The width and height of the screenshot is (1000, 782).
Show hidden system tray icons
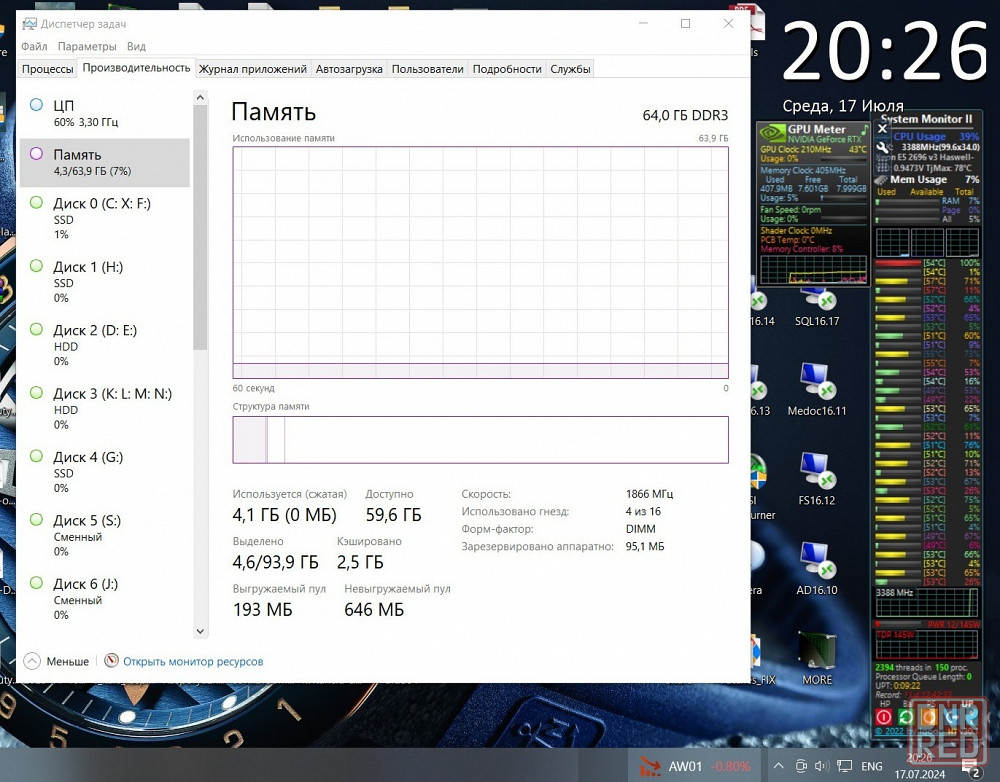pyautogui.click(x=779, y=766)
